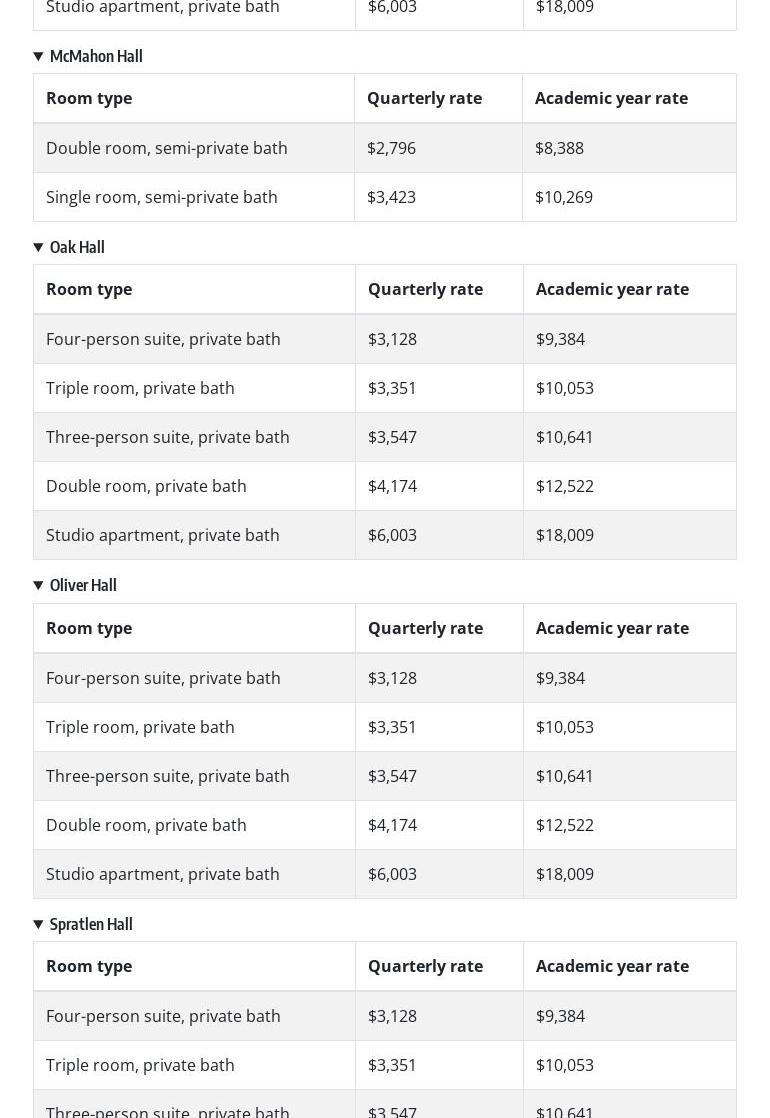Click Oliver Hall's Room type header
The image size is (770, 1118).
pyautogui.click(x=89, y=628)
